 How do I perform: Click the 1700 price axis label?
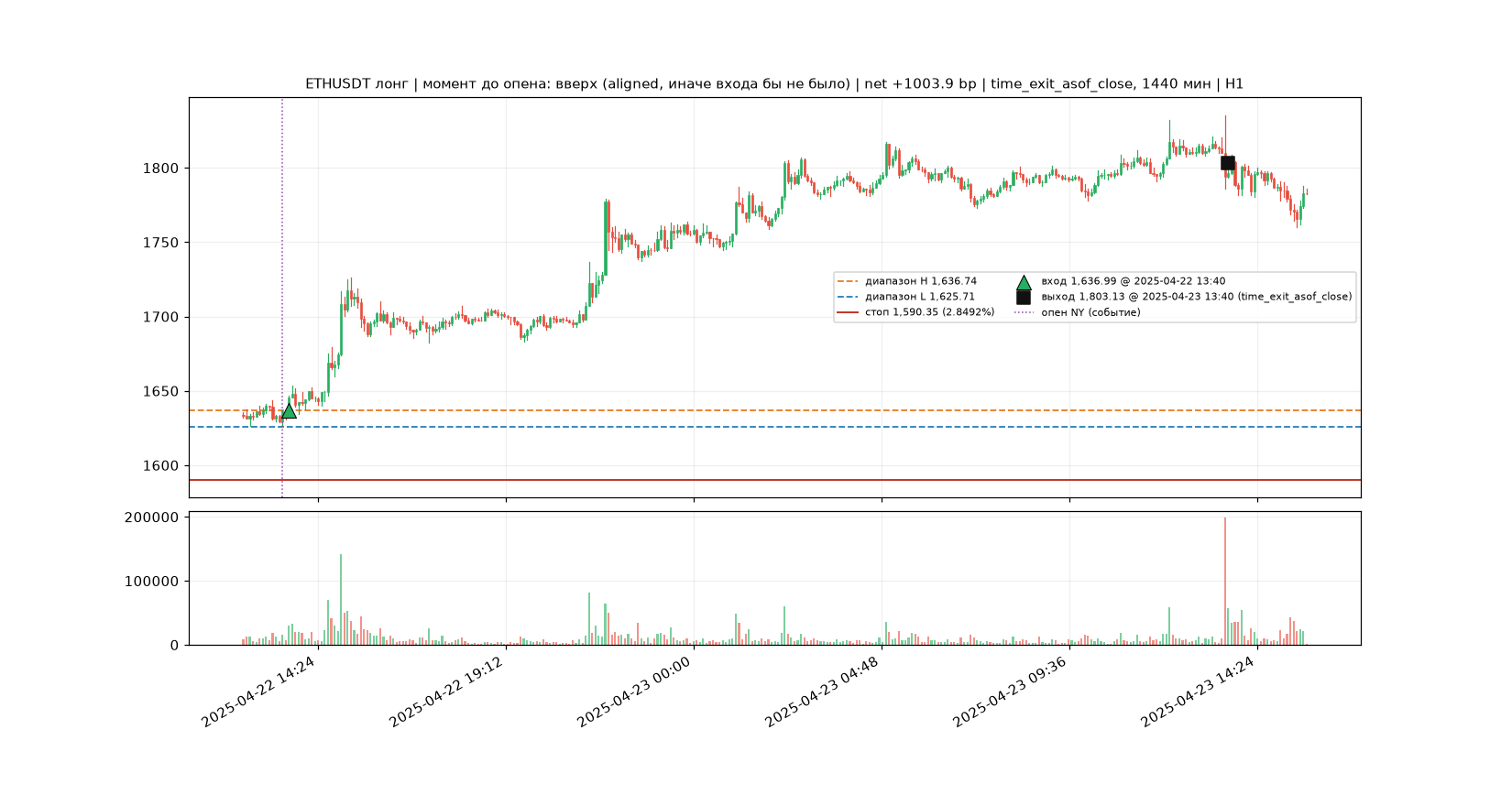(161, 318)
